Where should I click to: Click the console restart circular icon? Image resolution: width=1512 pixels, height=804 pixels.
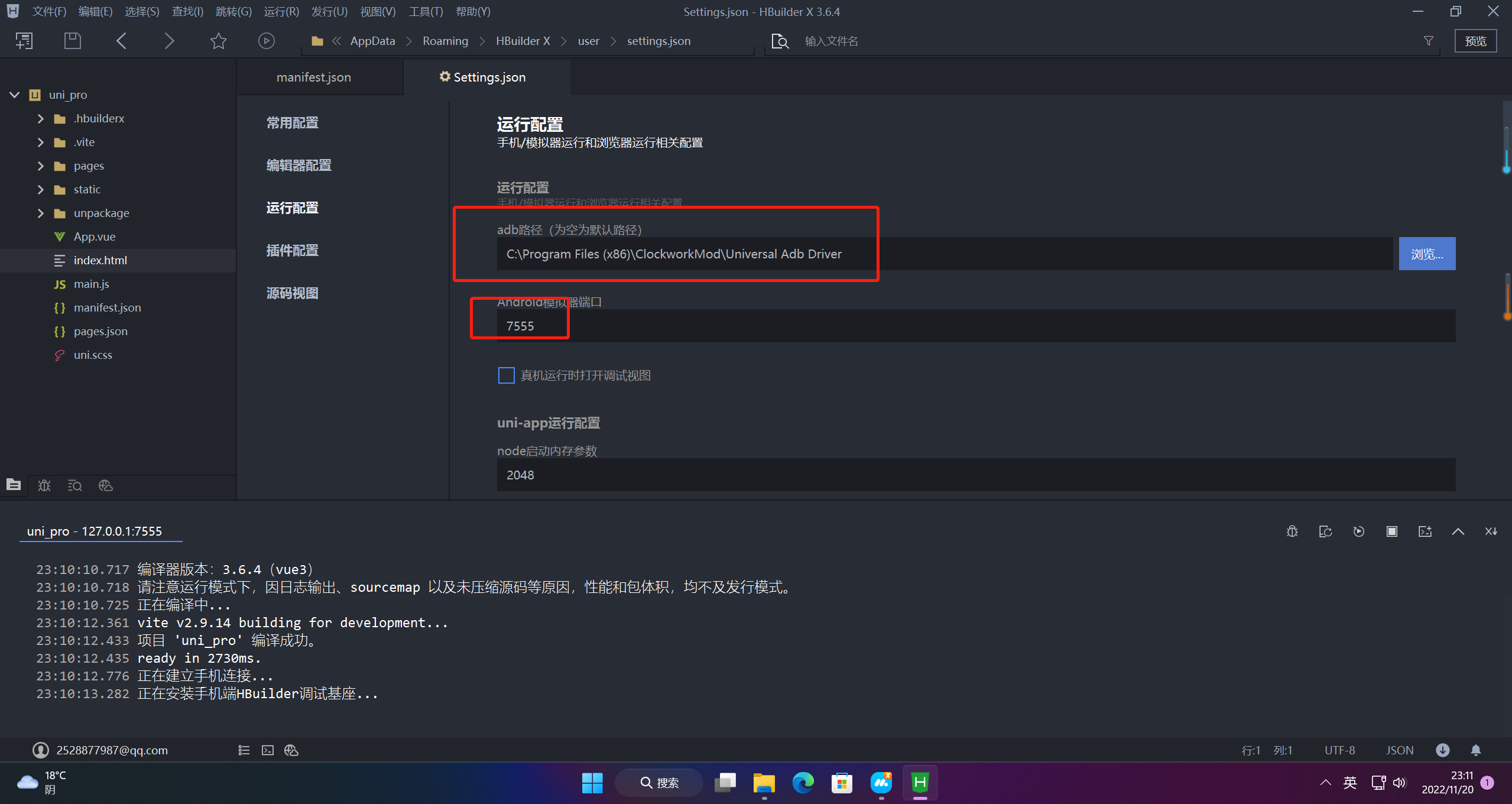point(1359,531)
